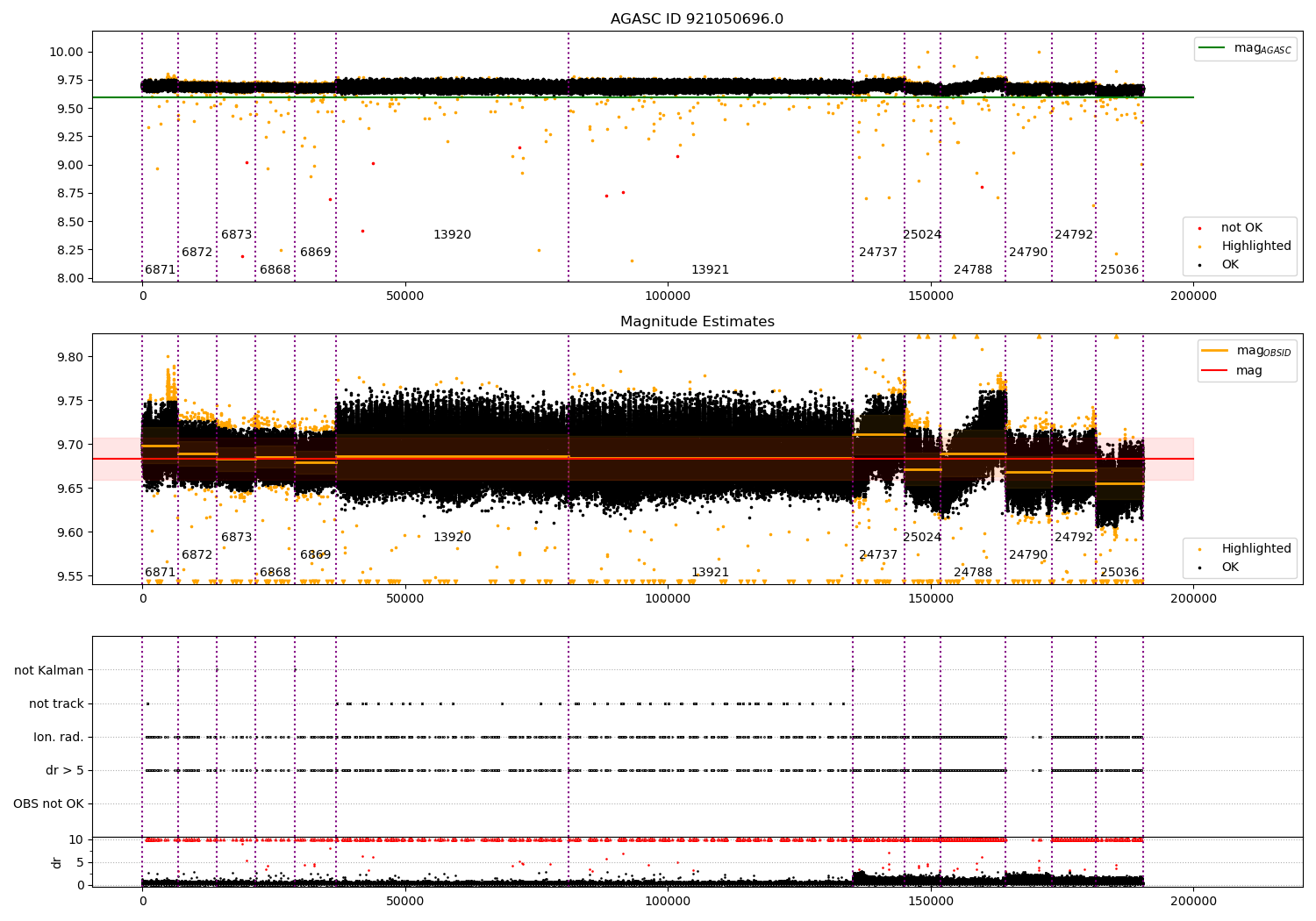Click the 50000 x-tick under top plot
The height and width of the screenshot is (921, 1316).
tap(404, 296)
